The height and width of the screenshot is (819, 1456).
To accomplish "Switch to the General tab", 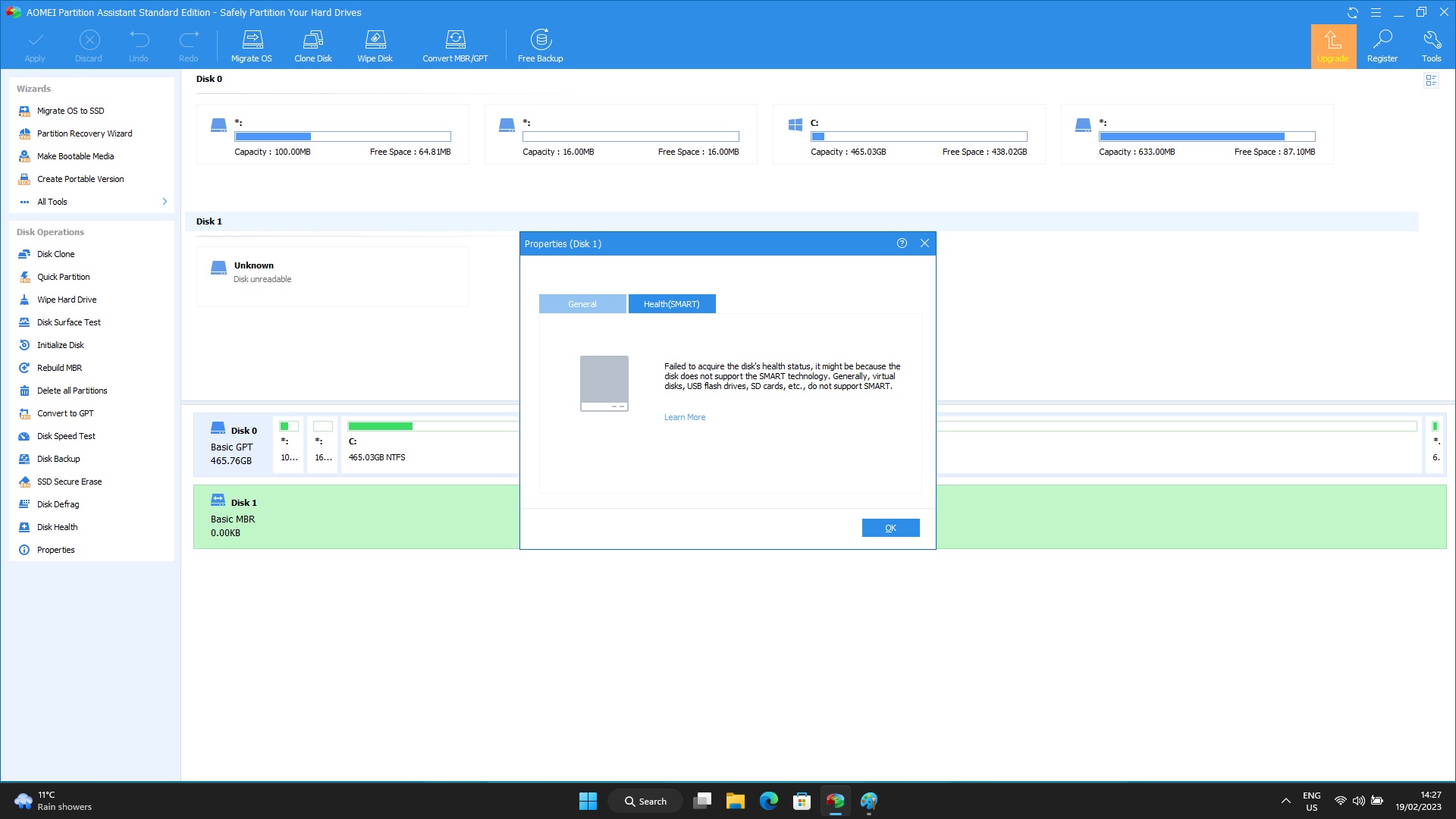I will (582, 304).
